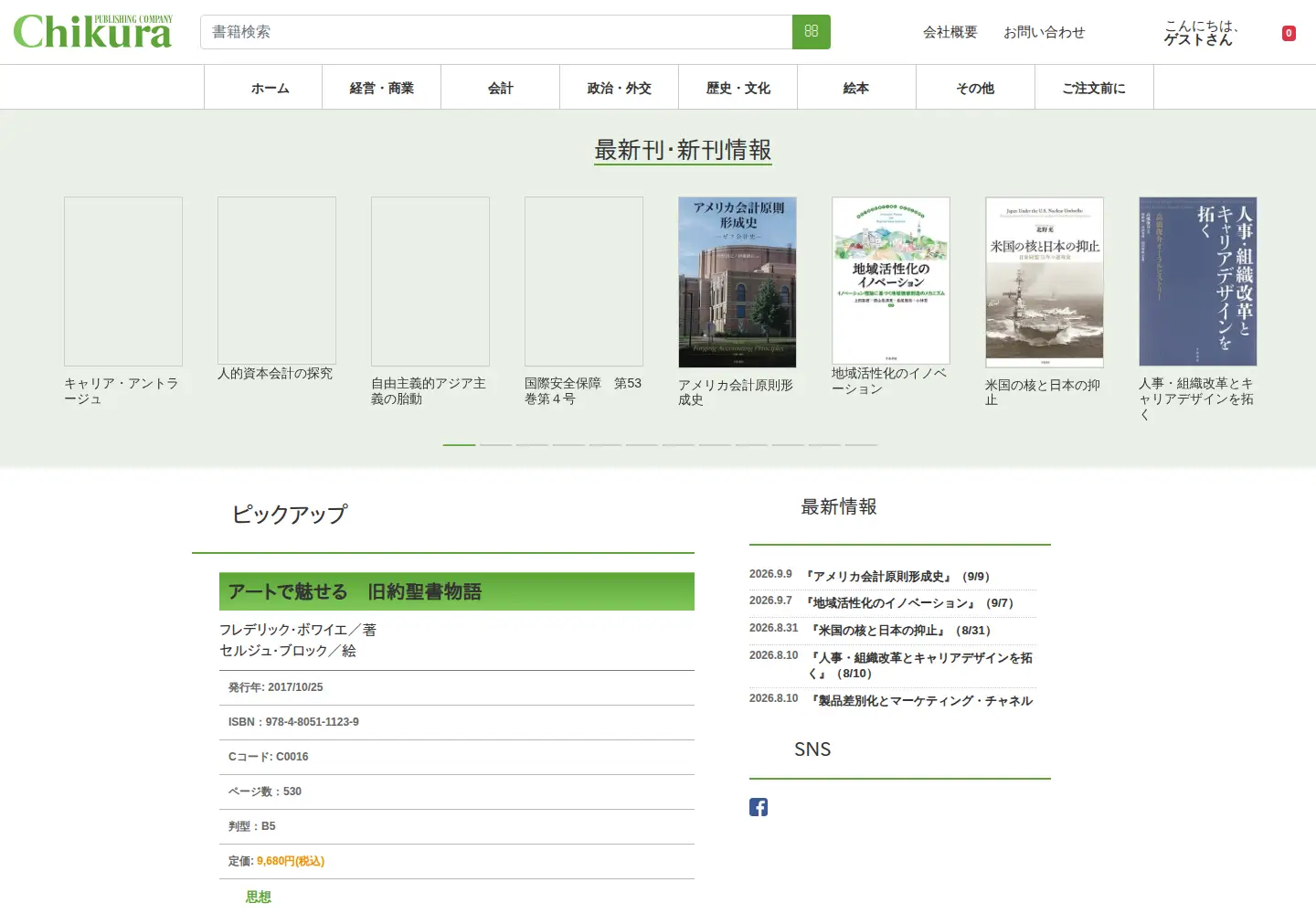Select the 米国の核と日本の抑止 book cover
This screenshot has height=914, width=1316.
coord(1045,282)
